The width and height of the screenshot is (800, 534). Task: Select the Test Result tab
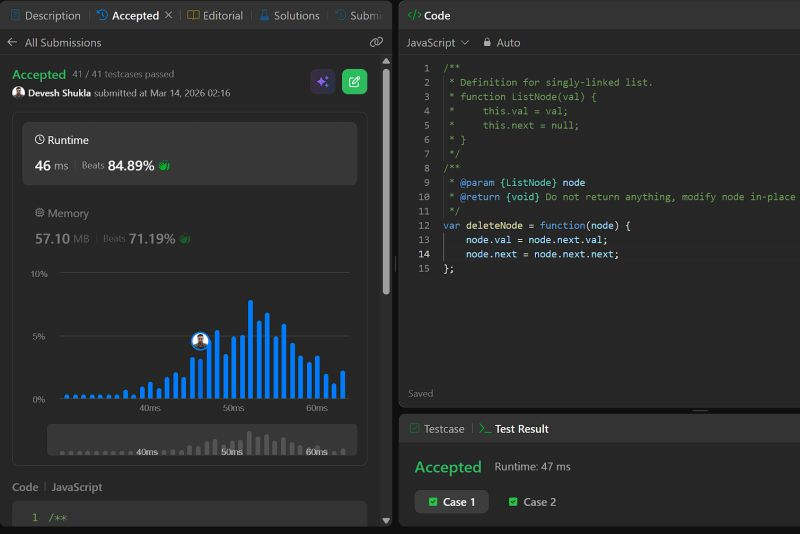click(514, 429)
